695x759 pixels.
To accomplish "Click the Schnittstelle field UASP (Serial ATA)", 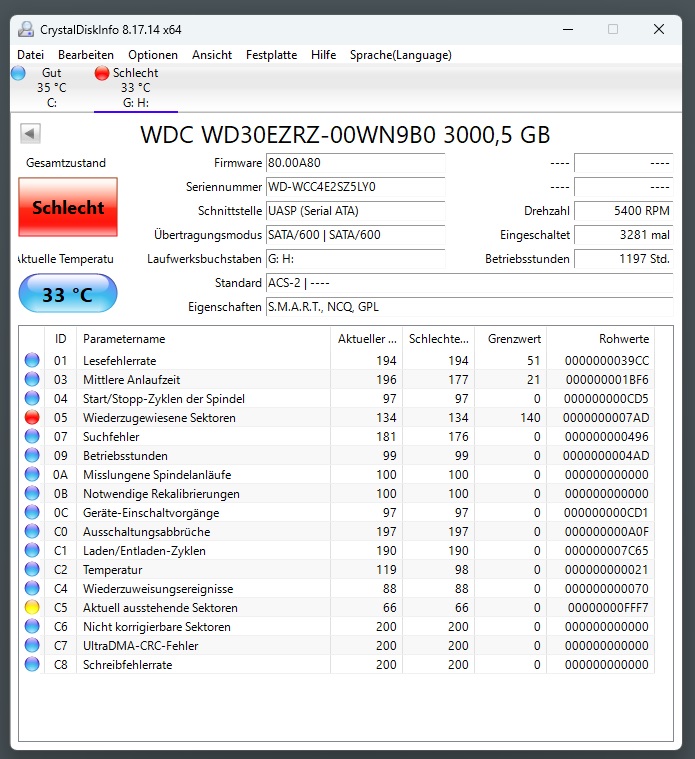I will click(356, 211).
